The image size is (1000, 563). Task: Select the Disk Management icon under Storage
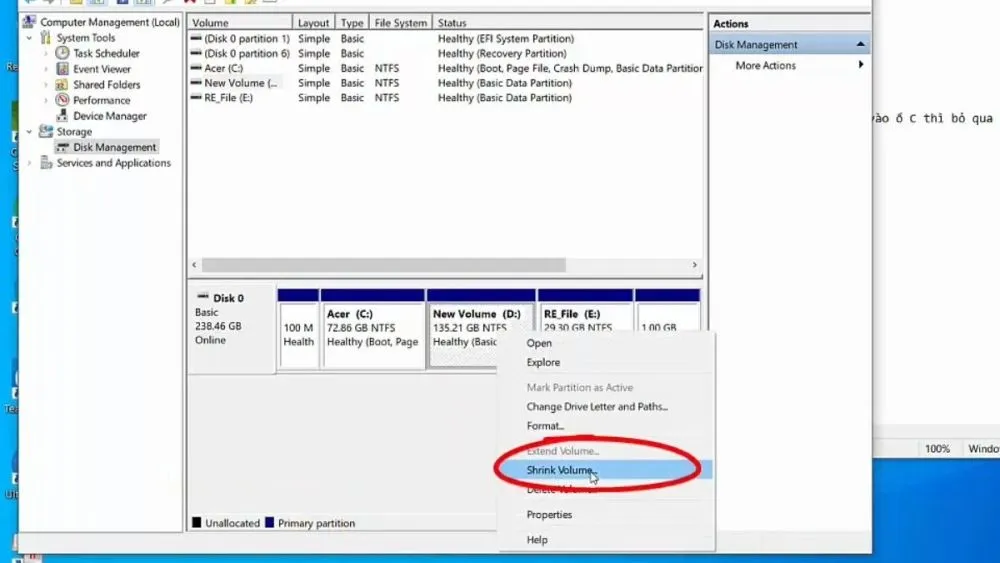63,147
